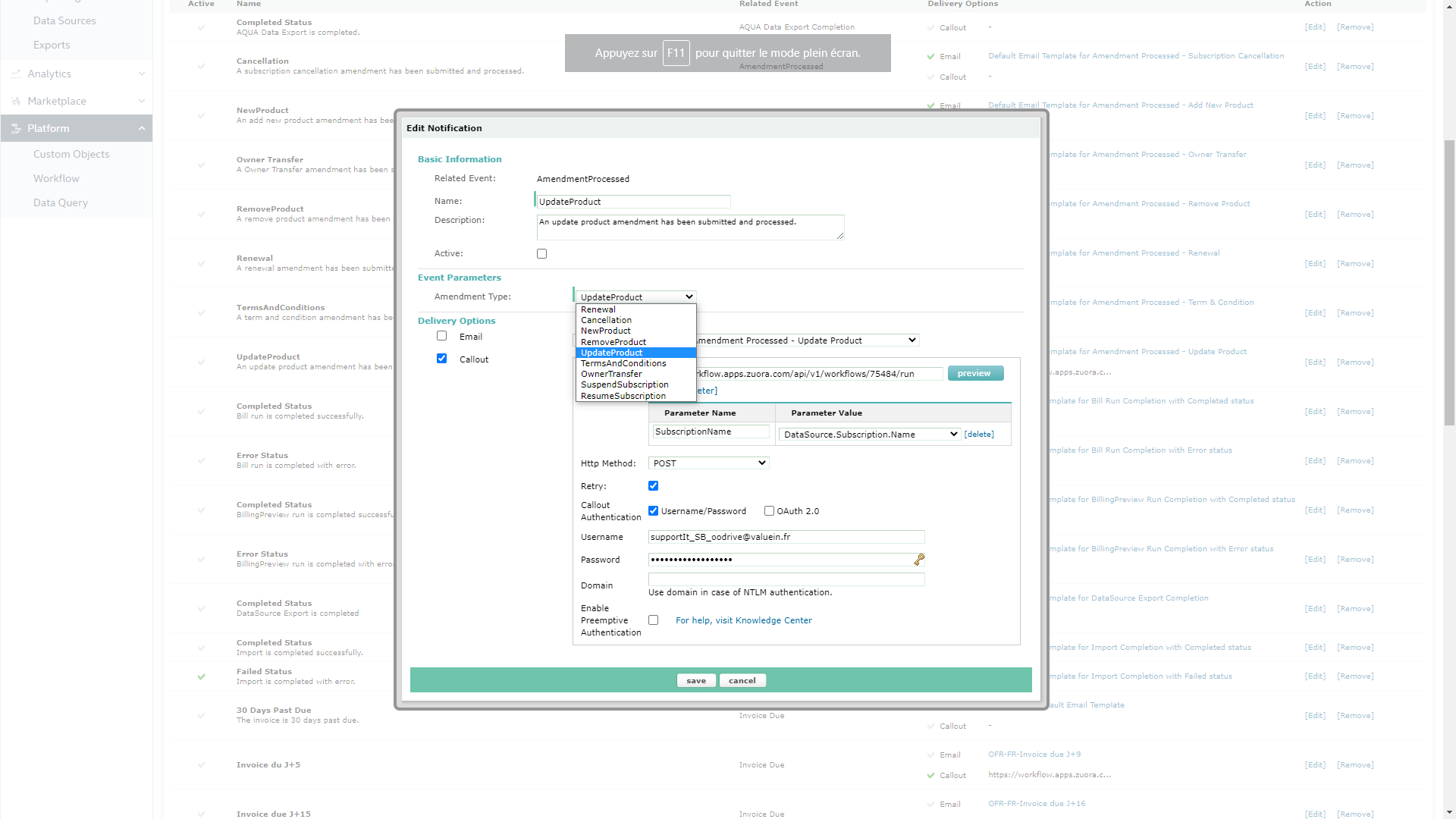Click the Username input field
This screenshot has height=819, width=1456.
[x=786, y=537]
